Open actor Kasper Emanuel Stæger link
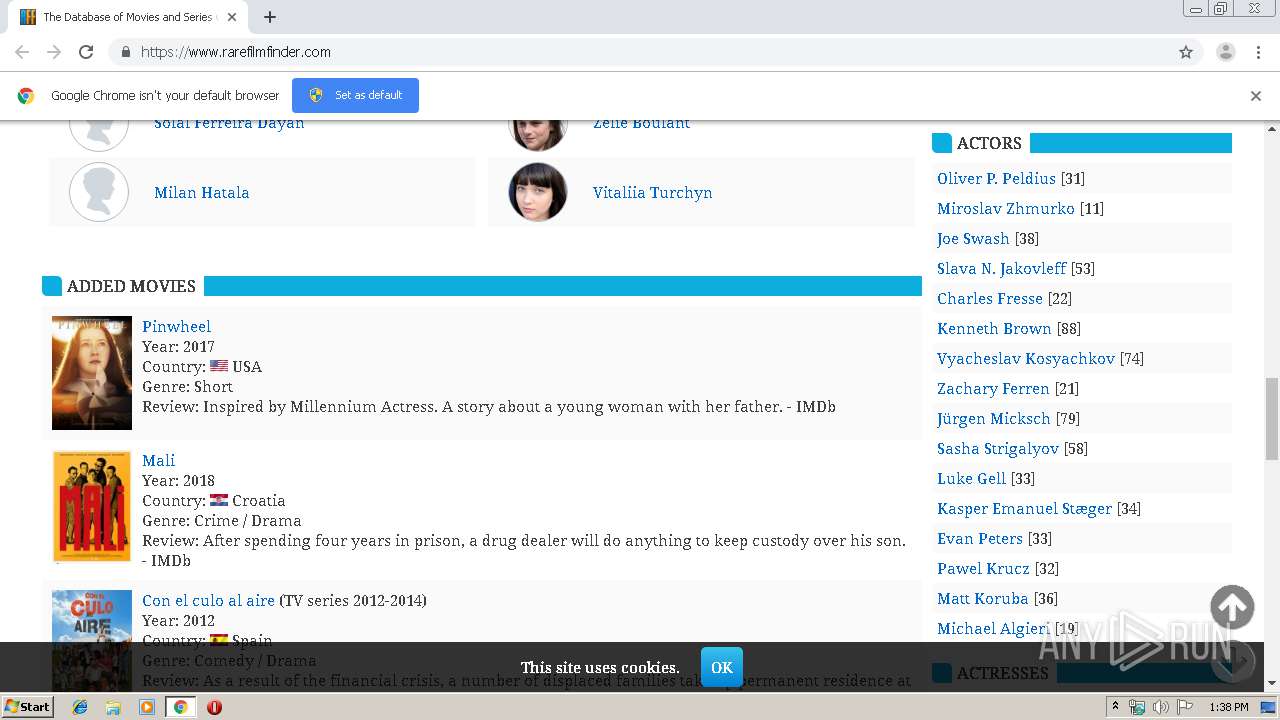This screenshot has width=1280, height=720. click(1024, 508)
